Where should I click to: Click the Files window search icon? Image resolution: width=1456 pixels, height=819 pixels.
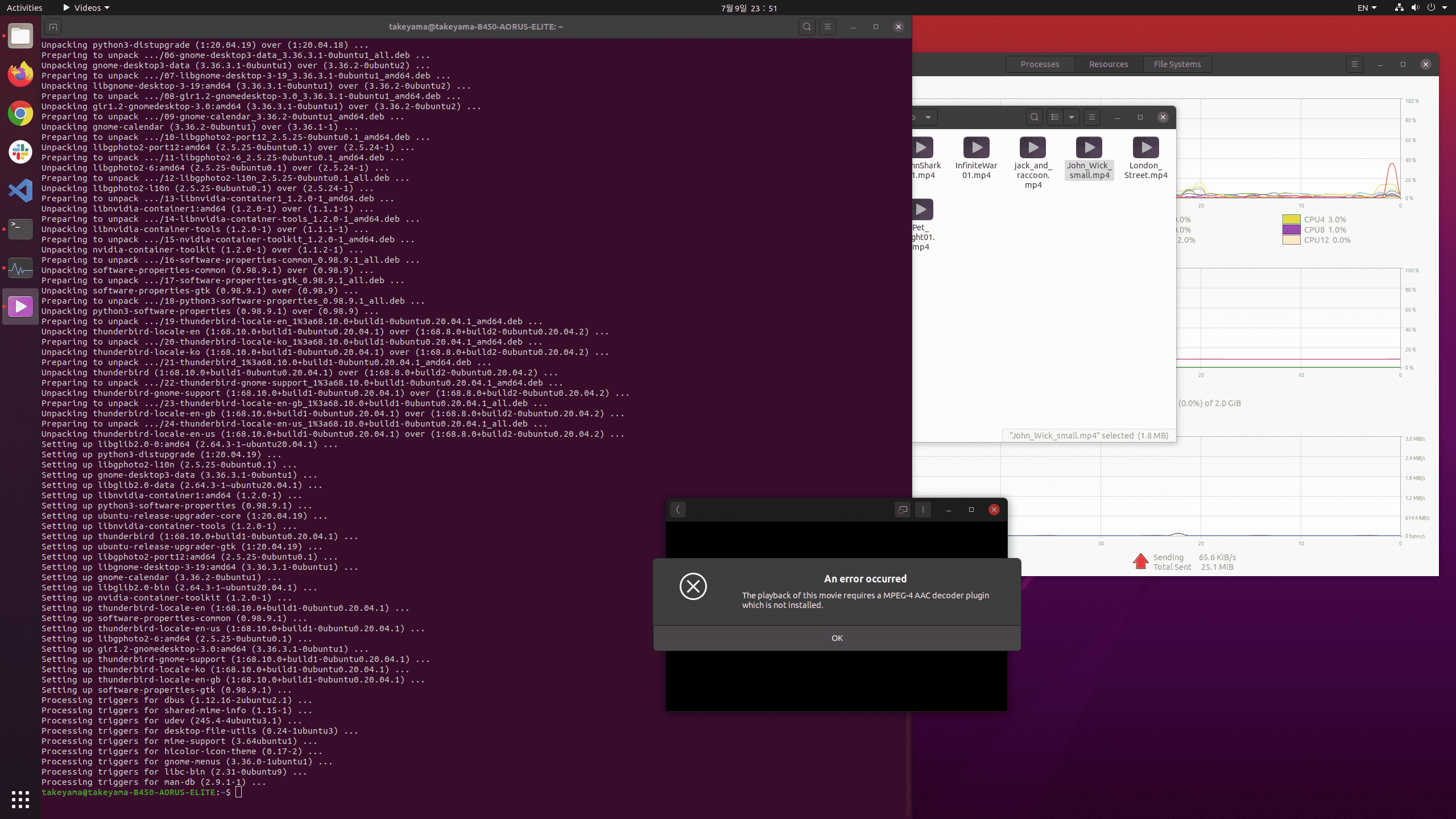pos(1034,117)
